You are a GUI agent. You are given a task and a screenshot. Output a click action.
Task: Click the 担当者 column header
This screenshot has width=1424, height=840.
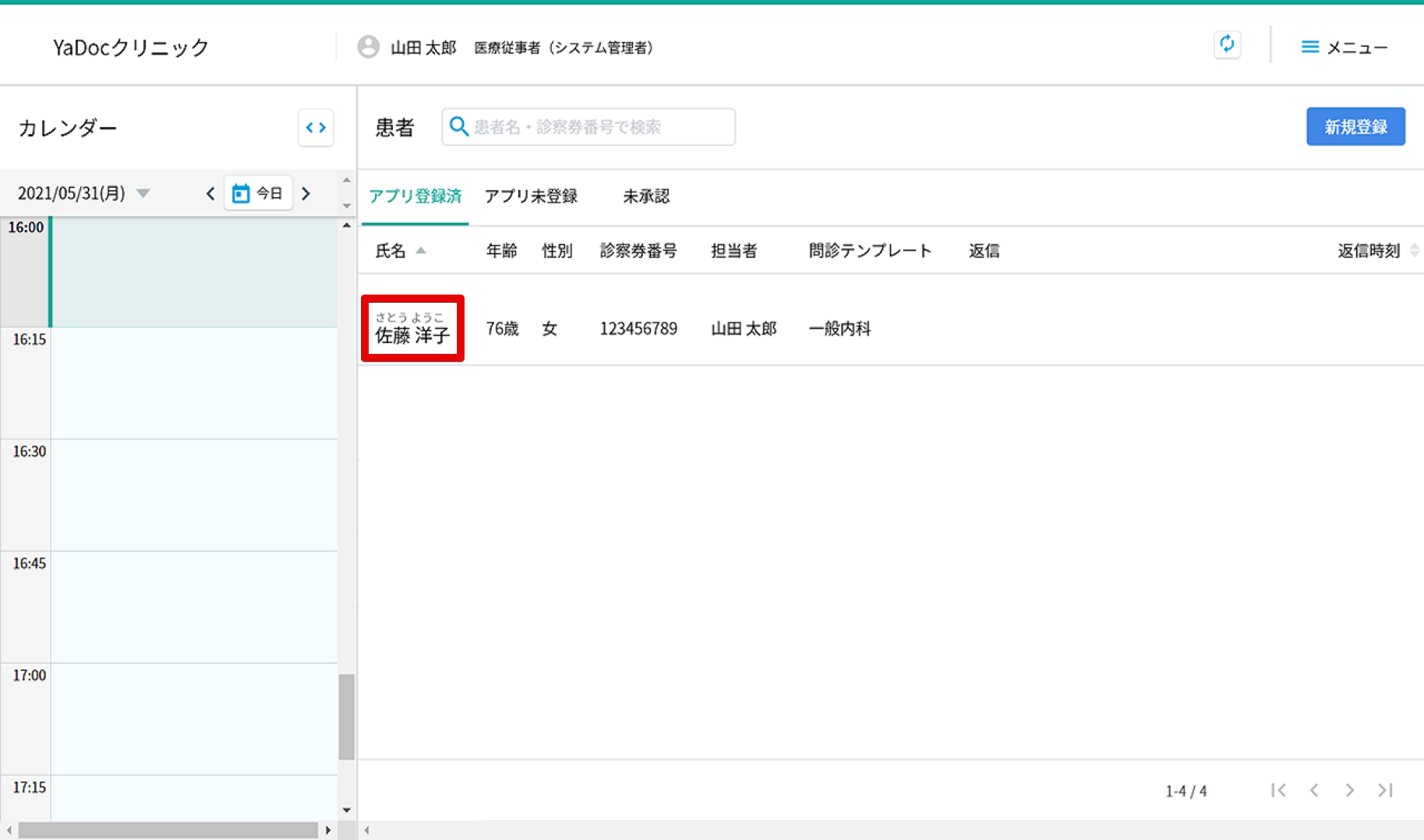pos(734,251)
